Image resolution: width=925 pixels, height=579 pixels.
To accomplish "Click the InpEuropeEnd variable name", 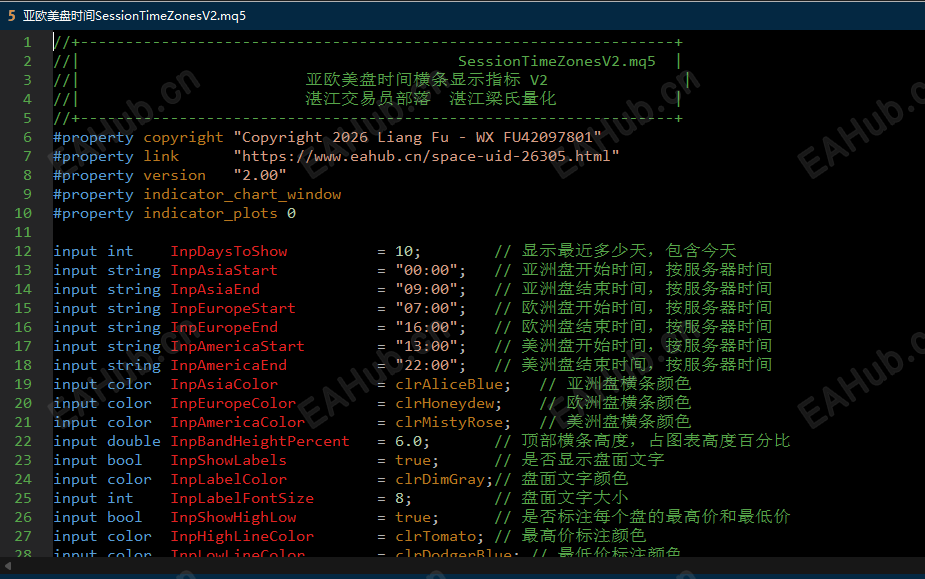I will click(224, 327).
